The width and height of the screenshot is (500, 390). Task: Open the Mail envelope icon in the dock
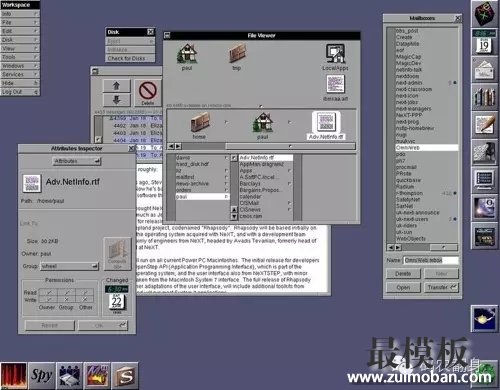pyautogui.click(x=484, y=70)
